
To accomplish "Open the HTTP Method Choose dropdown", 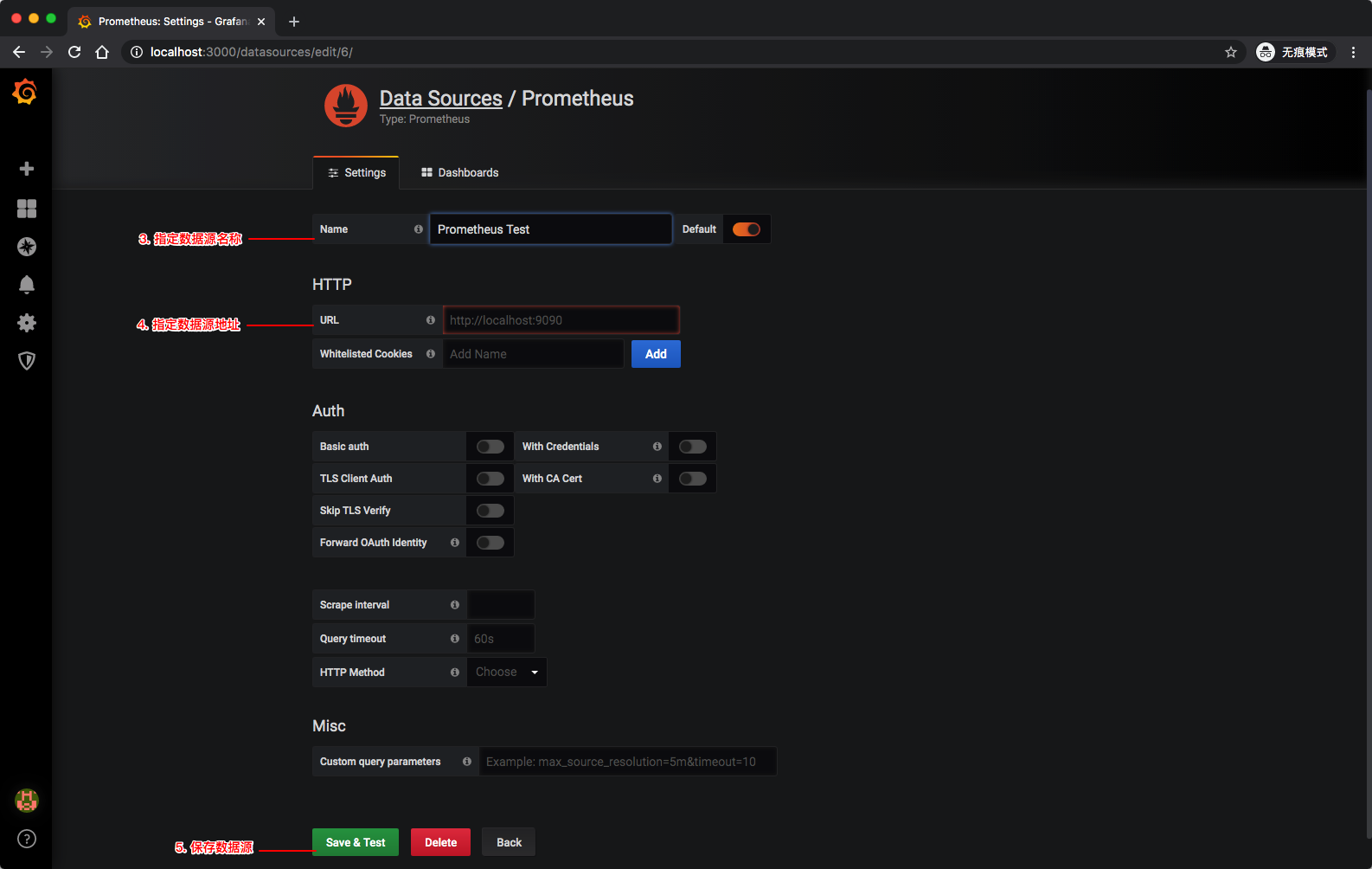I will pyautogui.click(x=507, y=673).
